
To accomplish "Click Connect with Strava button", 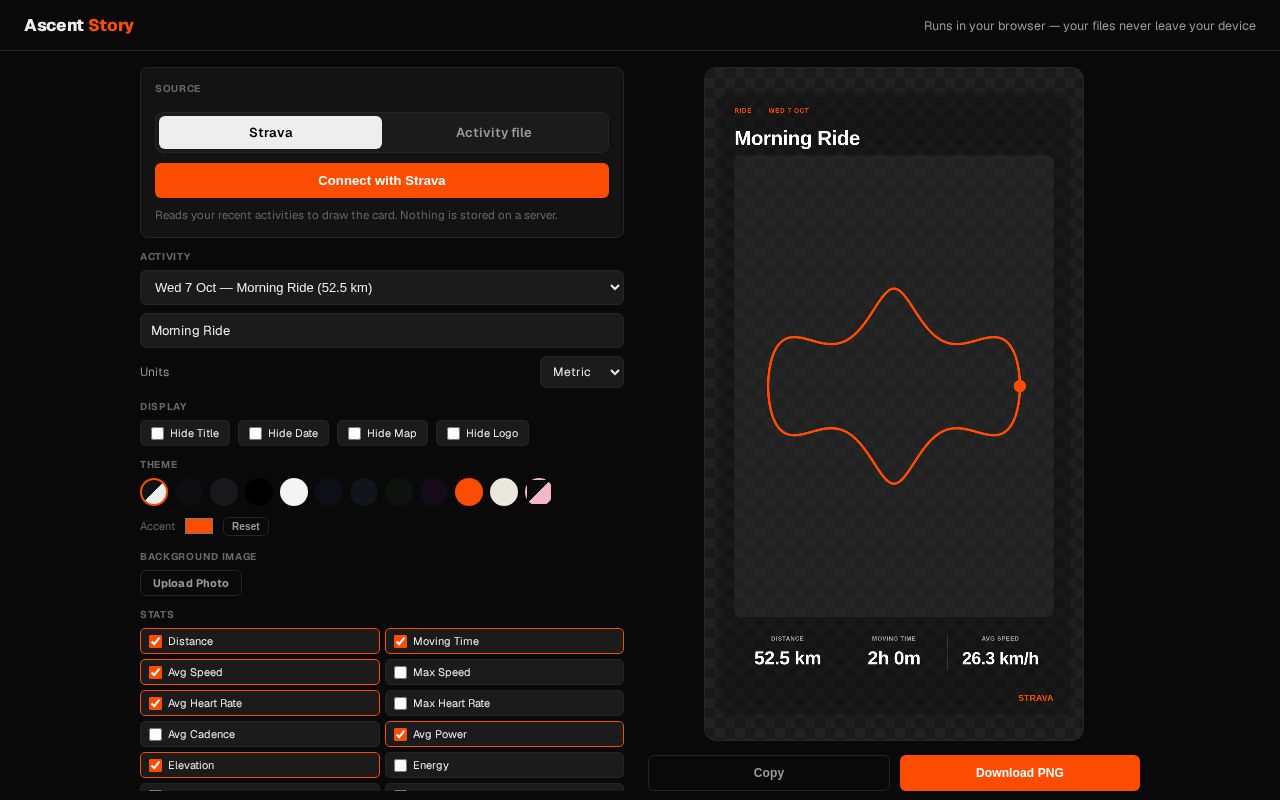I will tap(382, 180).
